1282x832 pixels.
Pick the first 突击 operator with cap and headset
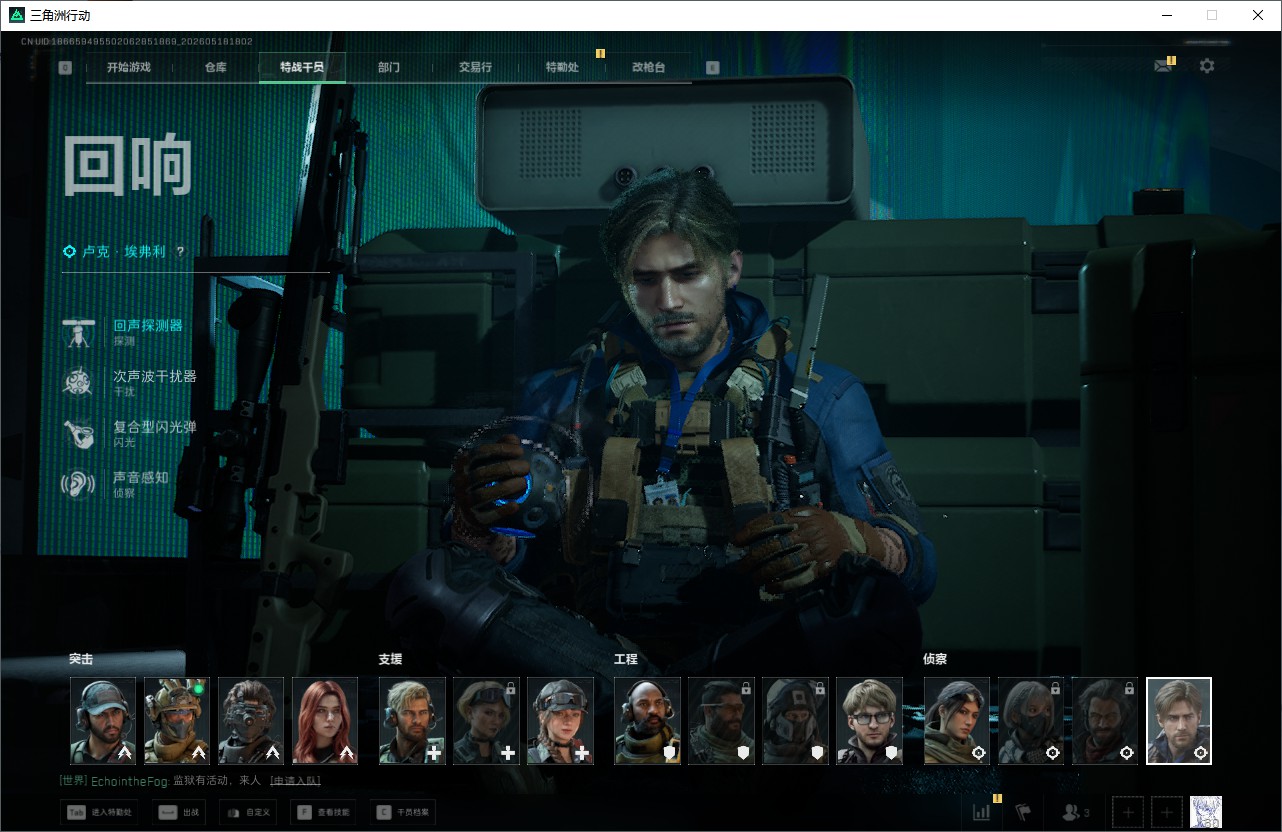(x=103, y=721)
